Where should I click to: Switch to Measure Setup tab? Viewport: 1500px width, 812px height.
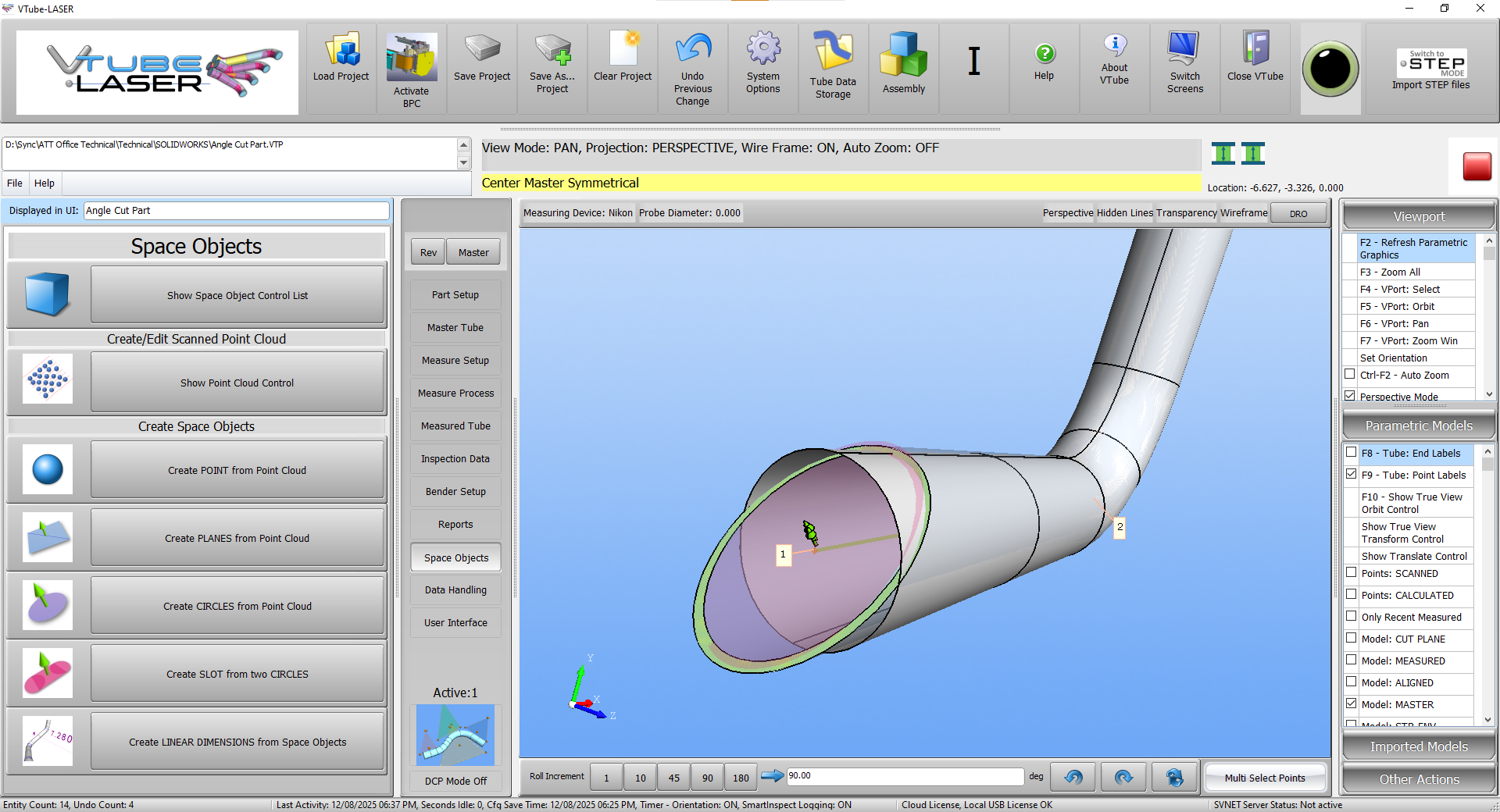point(455,361)
